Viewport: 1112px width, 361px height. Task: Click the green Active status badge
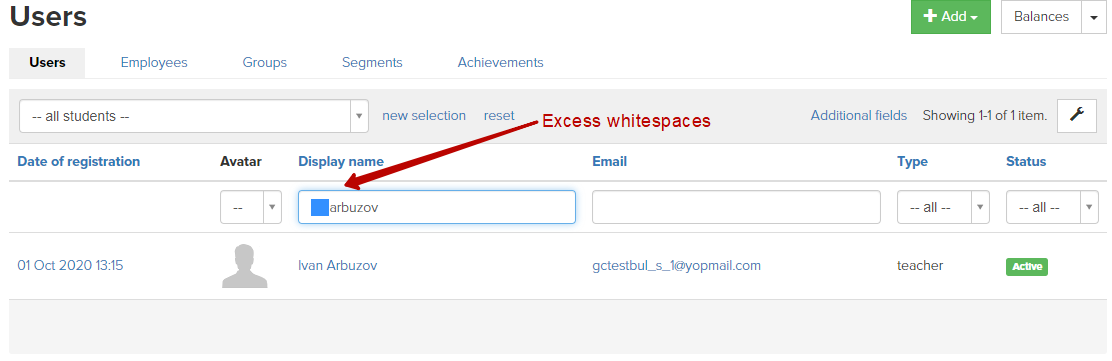click(x=1026, y=267)
